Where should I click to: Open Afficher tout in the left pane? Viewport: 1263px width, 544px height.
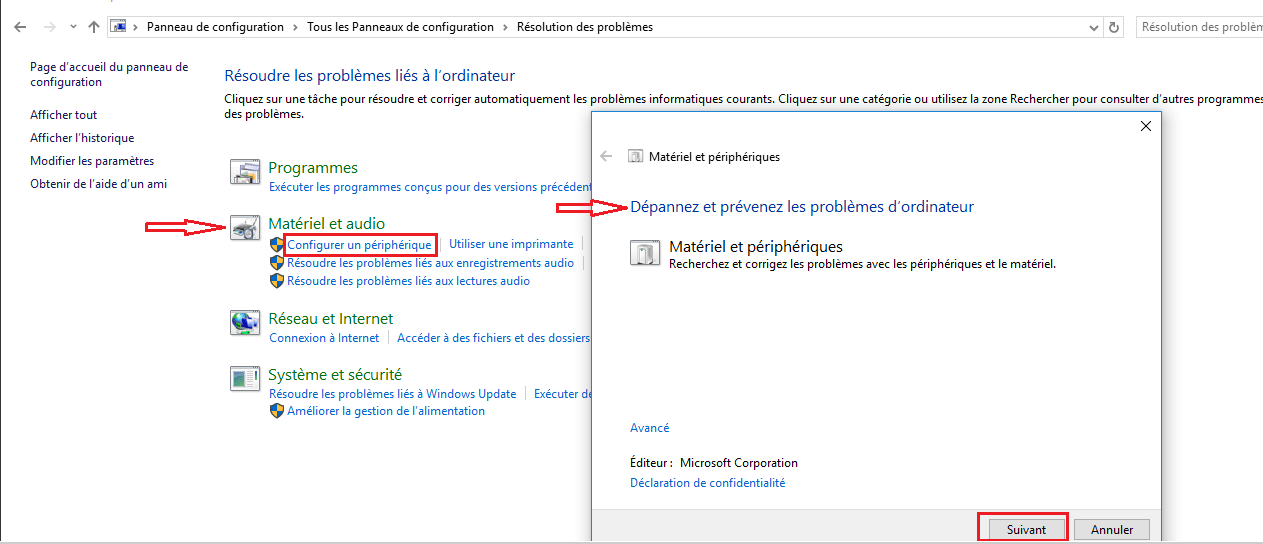pyautogui.click(x=64, y=115)
